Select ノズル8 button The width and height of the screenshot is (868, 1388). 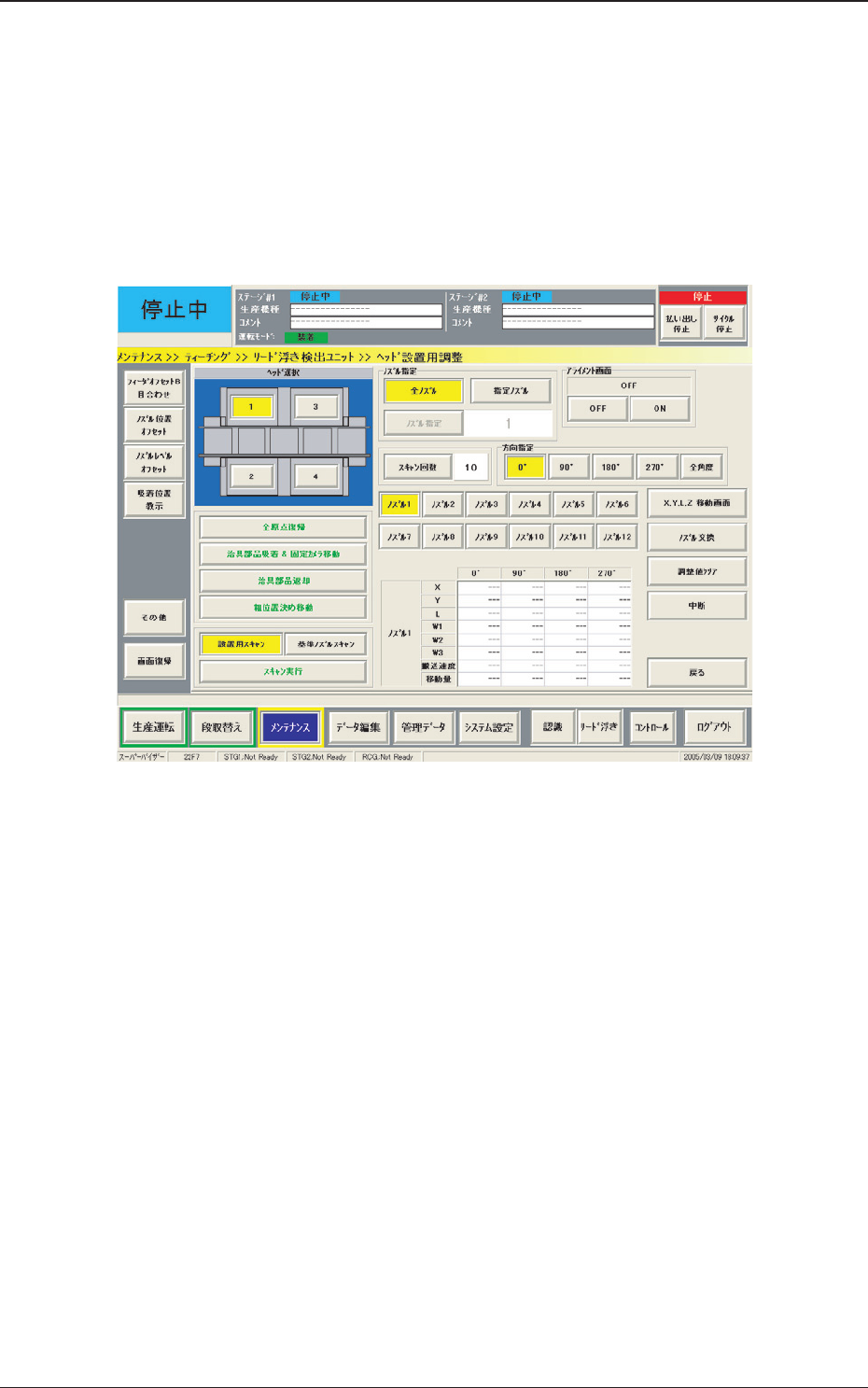(x=442, y=537)
